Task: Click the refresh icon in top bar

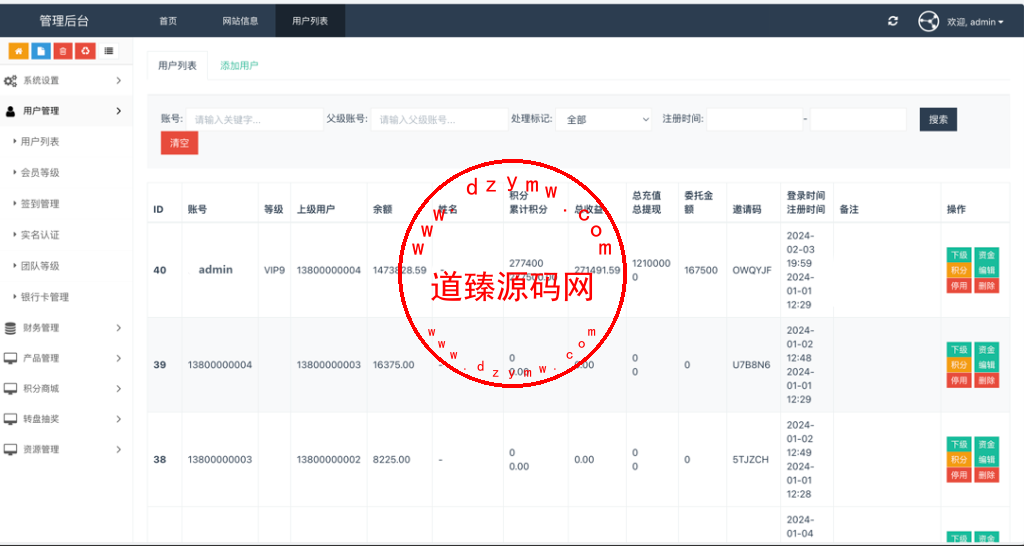Action: (893, 21)
